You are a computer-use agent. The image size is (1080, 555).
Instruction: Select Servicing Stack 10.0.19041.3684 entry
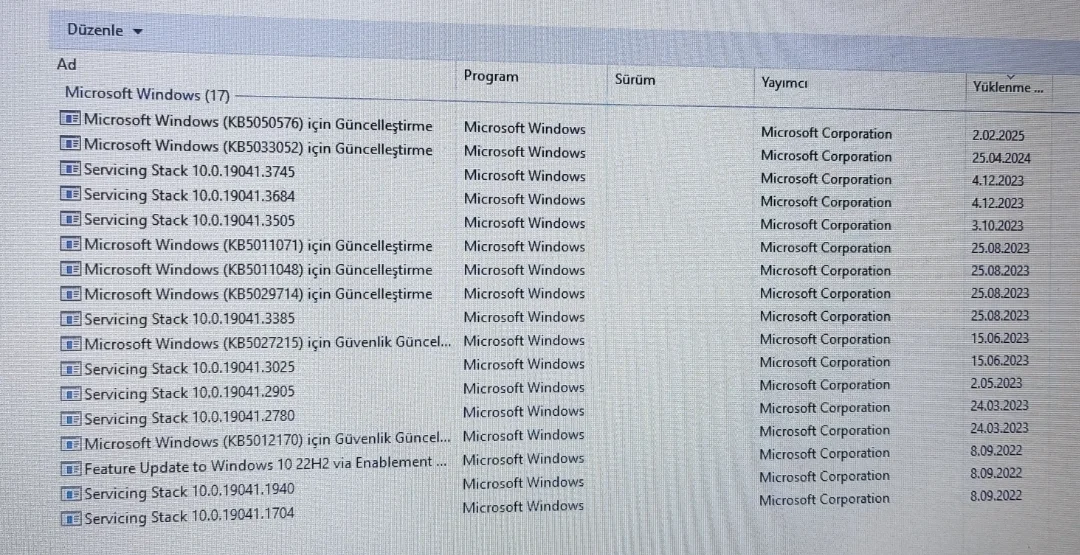point(189,195)
